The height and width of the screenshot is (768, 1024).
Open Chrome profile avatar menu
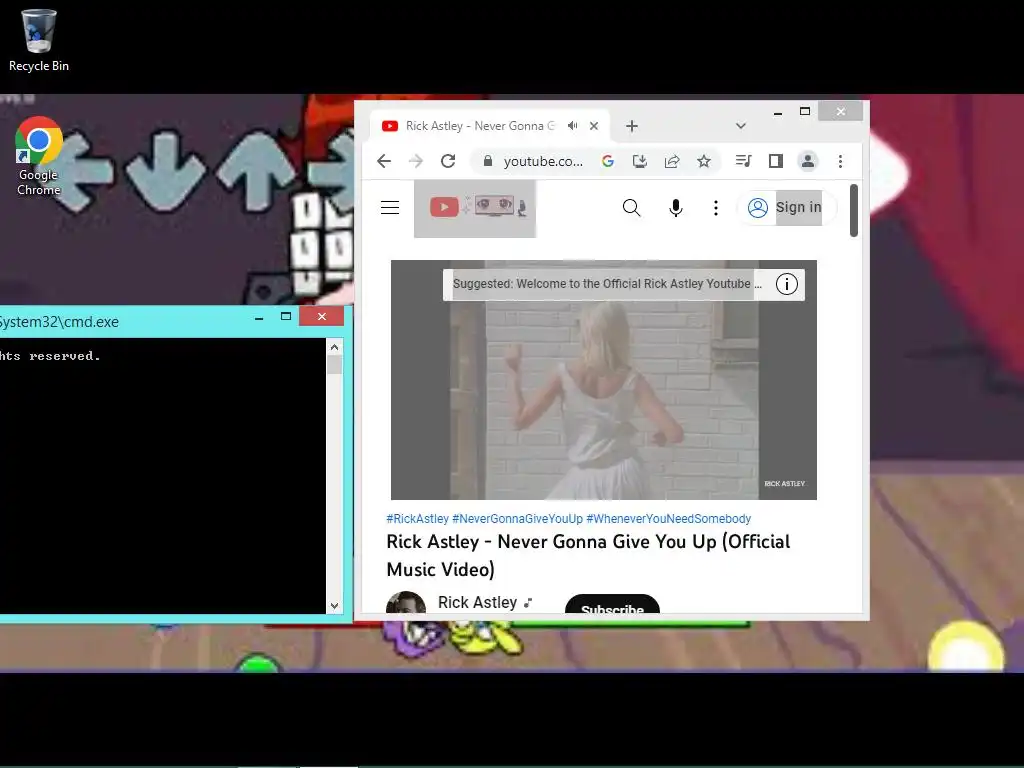(x=808, y=161)
